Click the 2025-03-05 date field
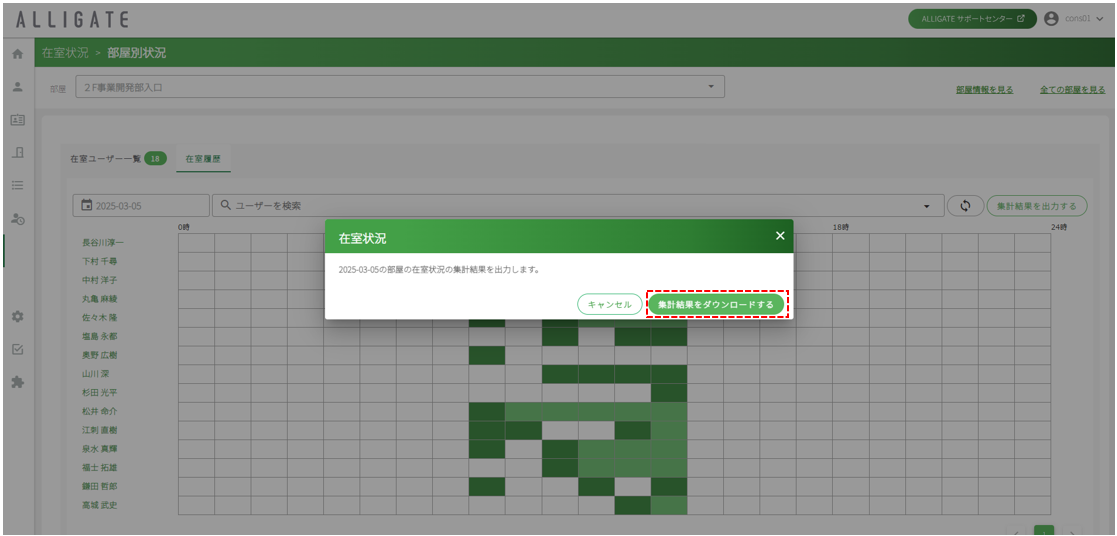This screenshot has width=1117, height=536. (141, 205)
